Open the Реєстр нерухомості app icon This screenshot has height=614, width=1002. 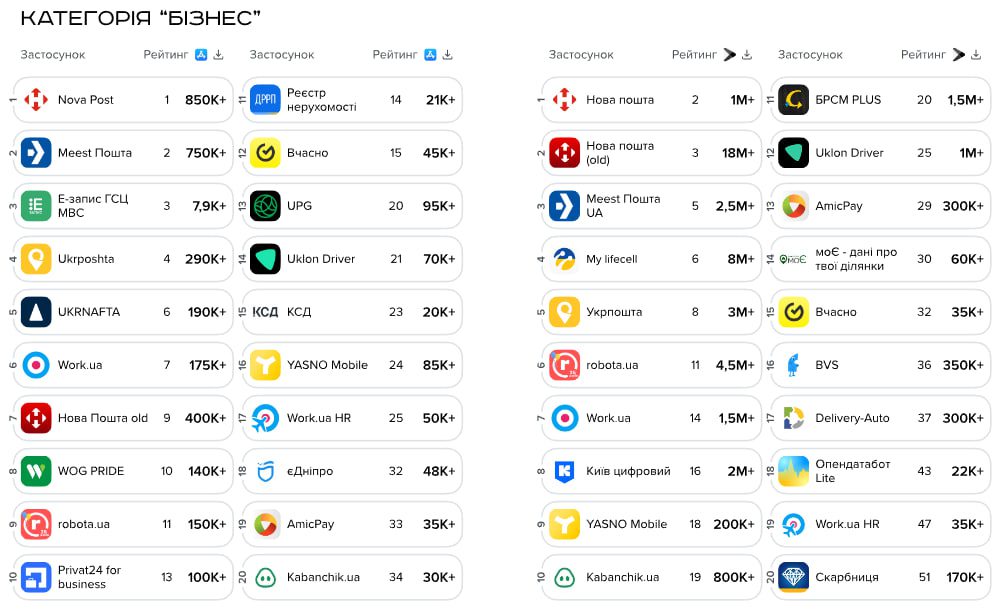point(265,100)
